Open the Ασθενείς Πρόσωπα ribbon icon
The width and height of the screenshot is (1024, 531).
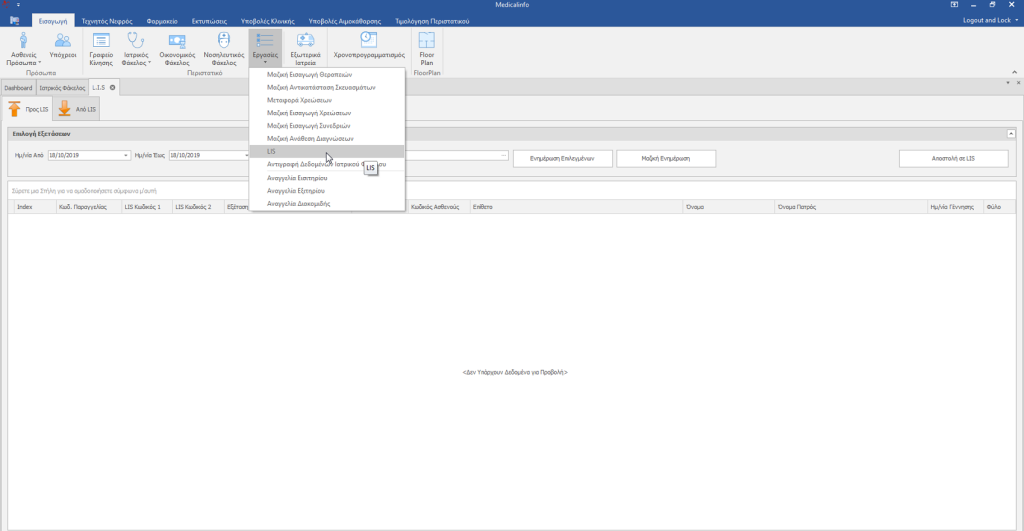(24, 42)
